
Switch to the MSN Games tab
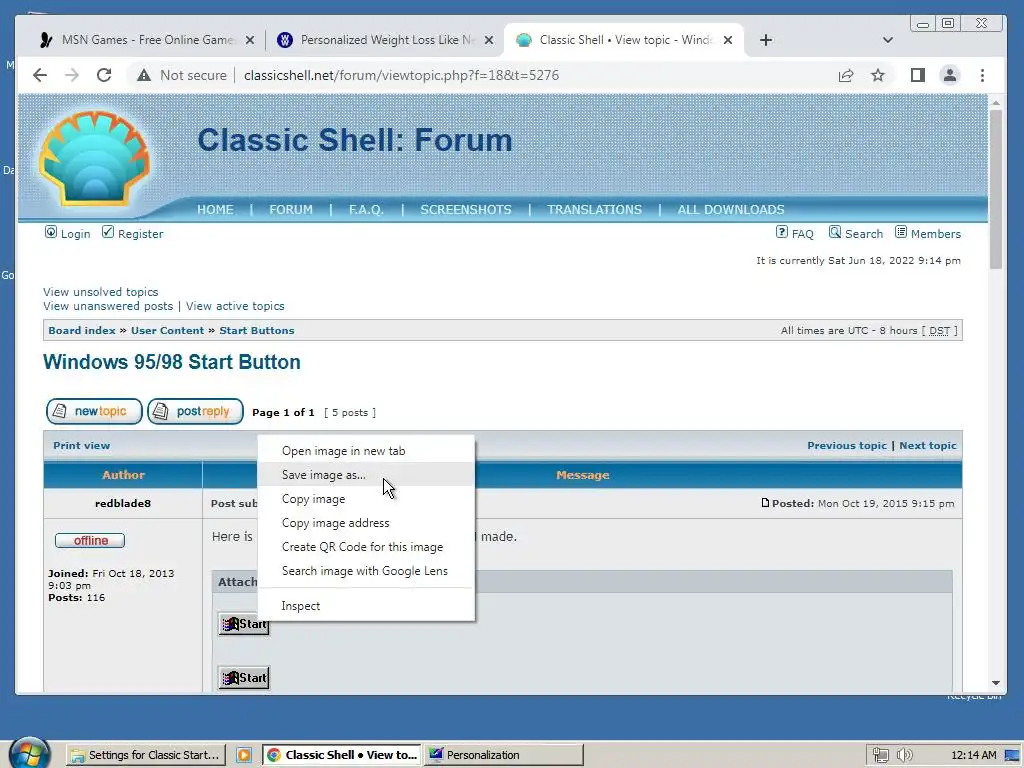coord(146,40)
